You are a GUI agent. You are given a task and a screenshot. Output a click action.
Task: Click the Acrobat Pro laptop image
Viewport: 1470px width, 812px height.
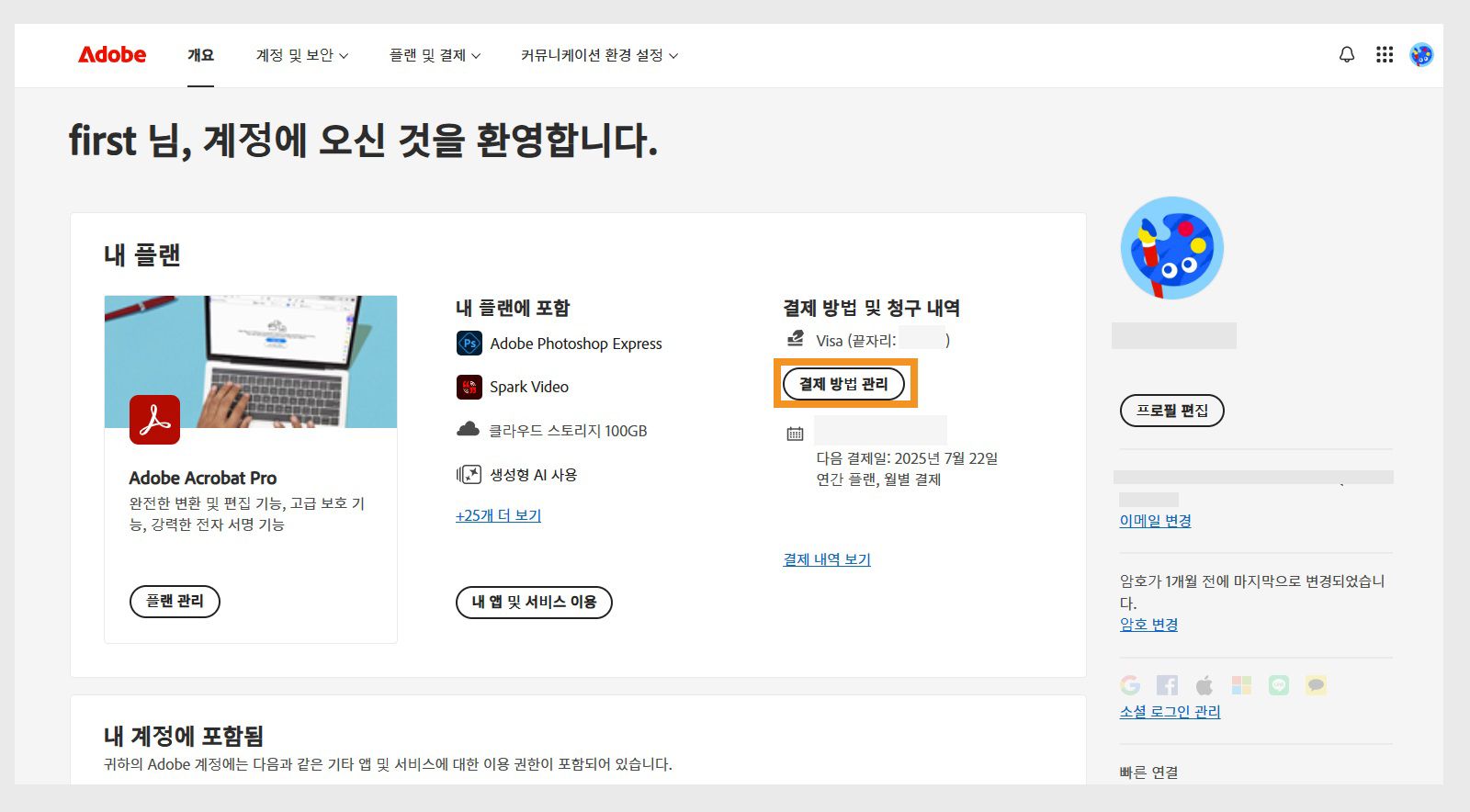pyautogui.click(x=251, y=362)
